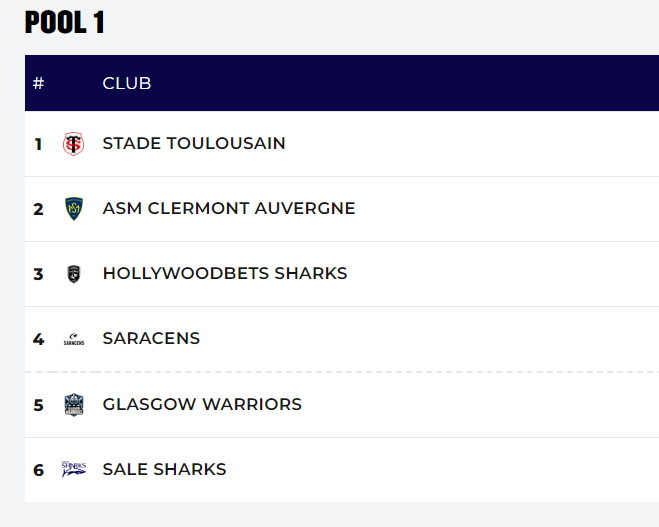659x527 pixels.
Task: Click the # rank column header
Action: 39,83
